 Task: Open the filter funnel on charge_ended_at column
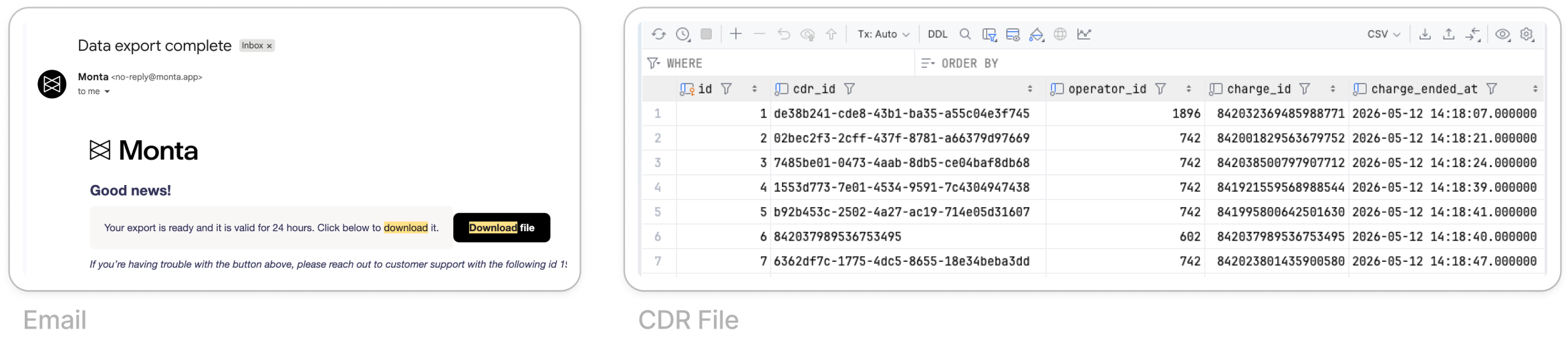[1491, 89]
